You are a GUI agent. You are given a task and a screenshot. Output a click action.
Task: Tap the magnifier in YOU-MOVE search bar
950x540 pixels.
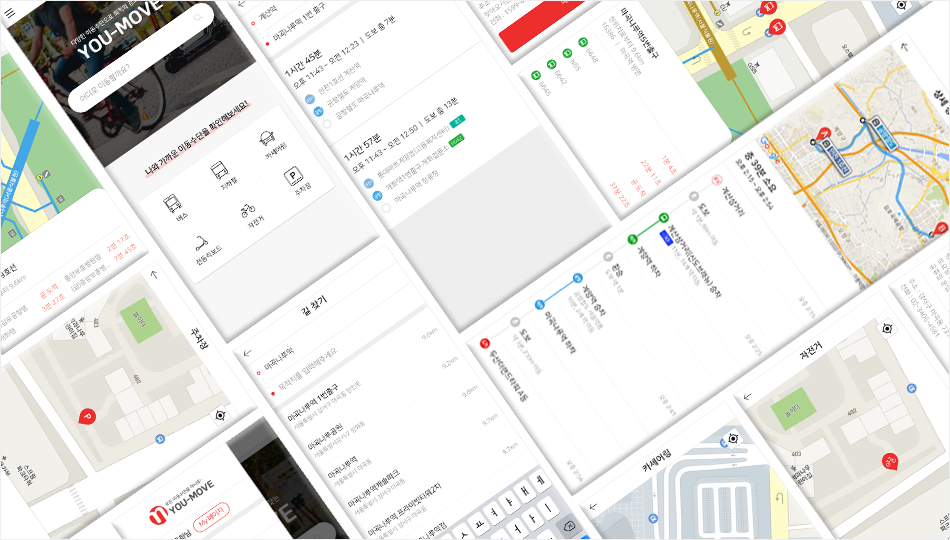[198, 18]
